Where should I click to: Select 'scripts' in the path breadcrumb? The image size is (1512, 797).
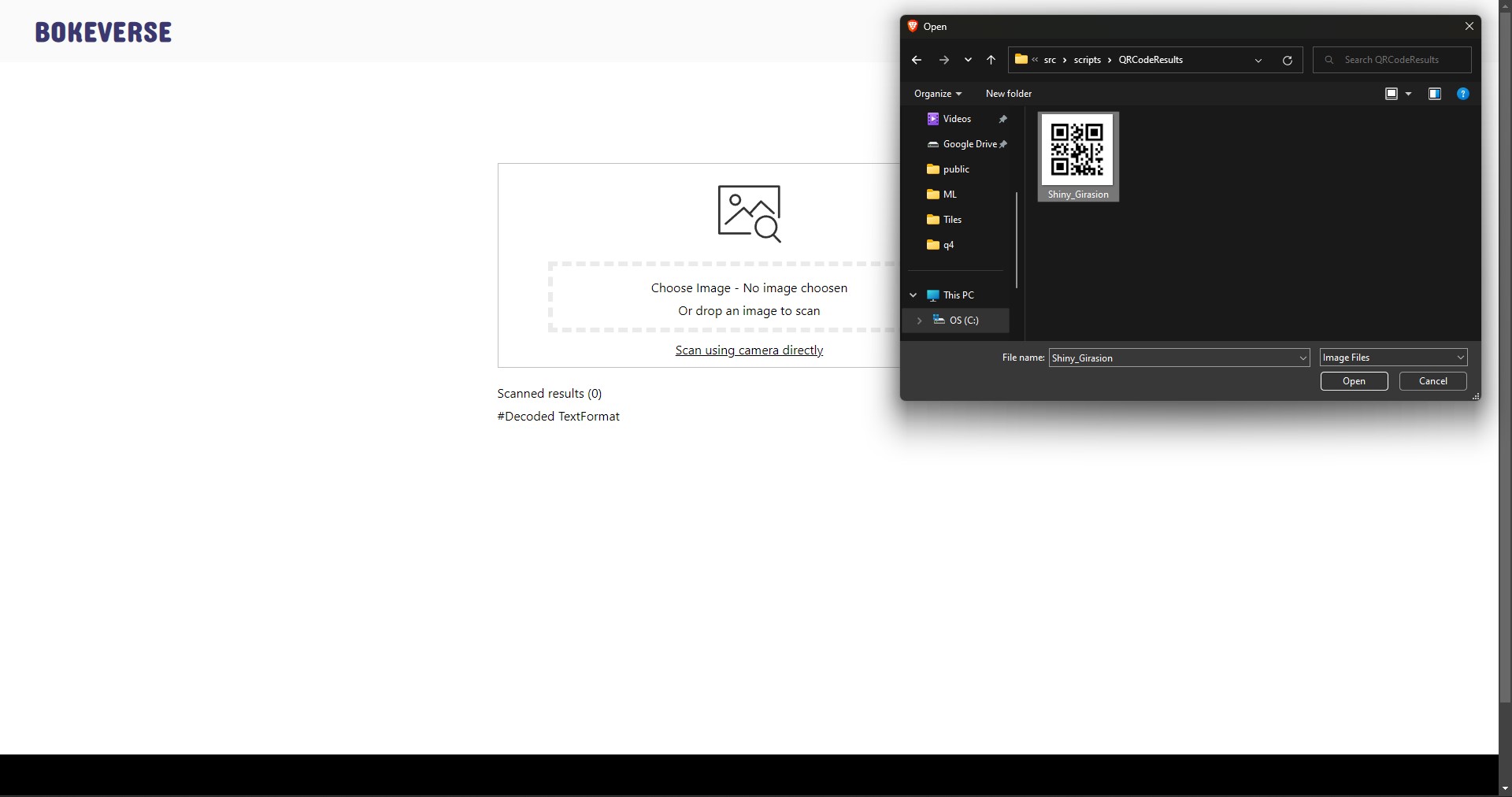1088,60
